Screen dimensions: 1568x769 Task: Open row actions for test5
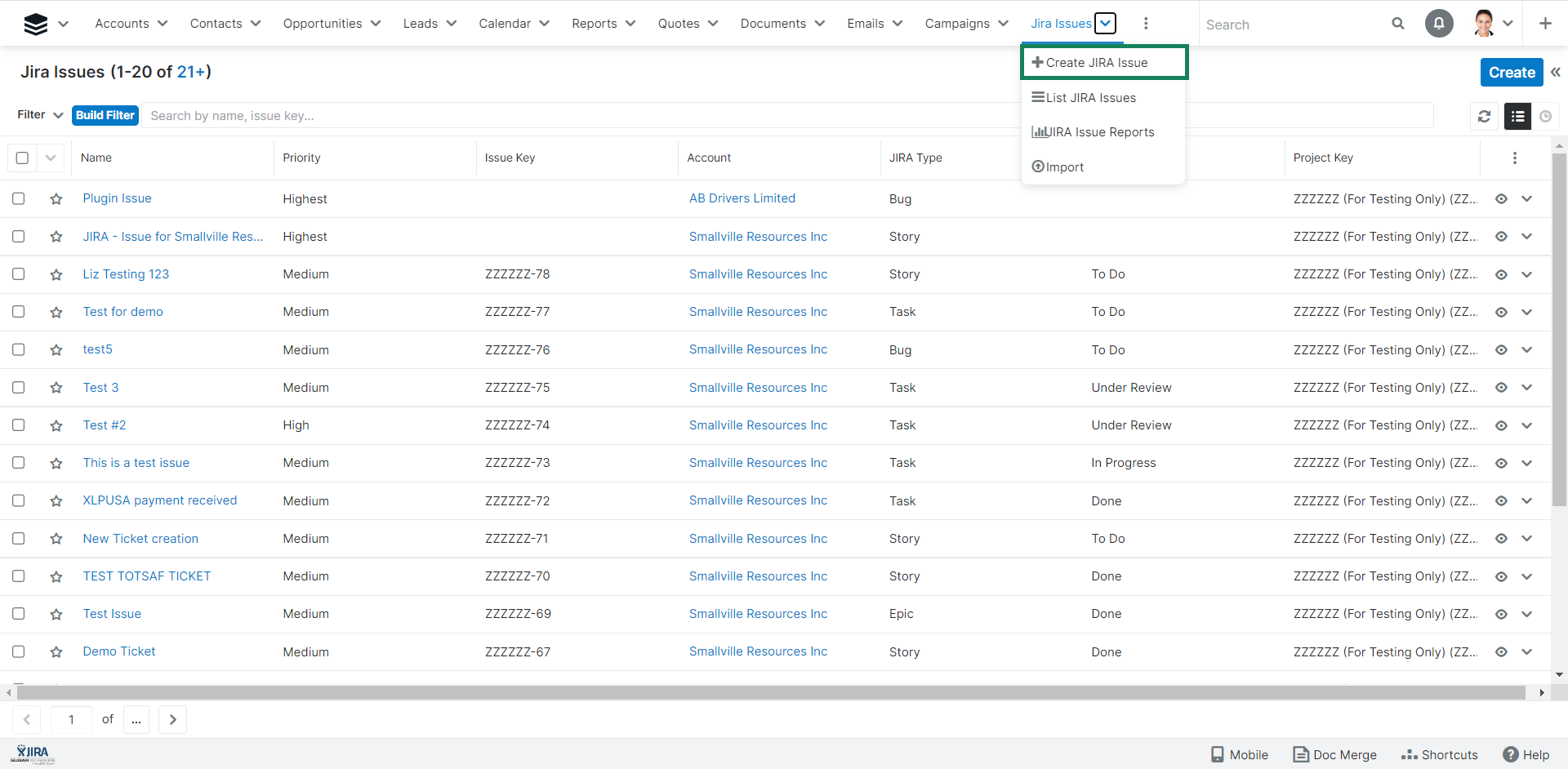tap(1527, 350)
